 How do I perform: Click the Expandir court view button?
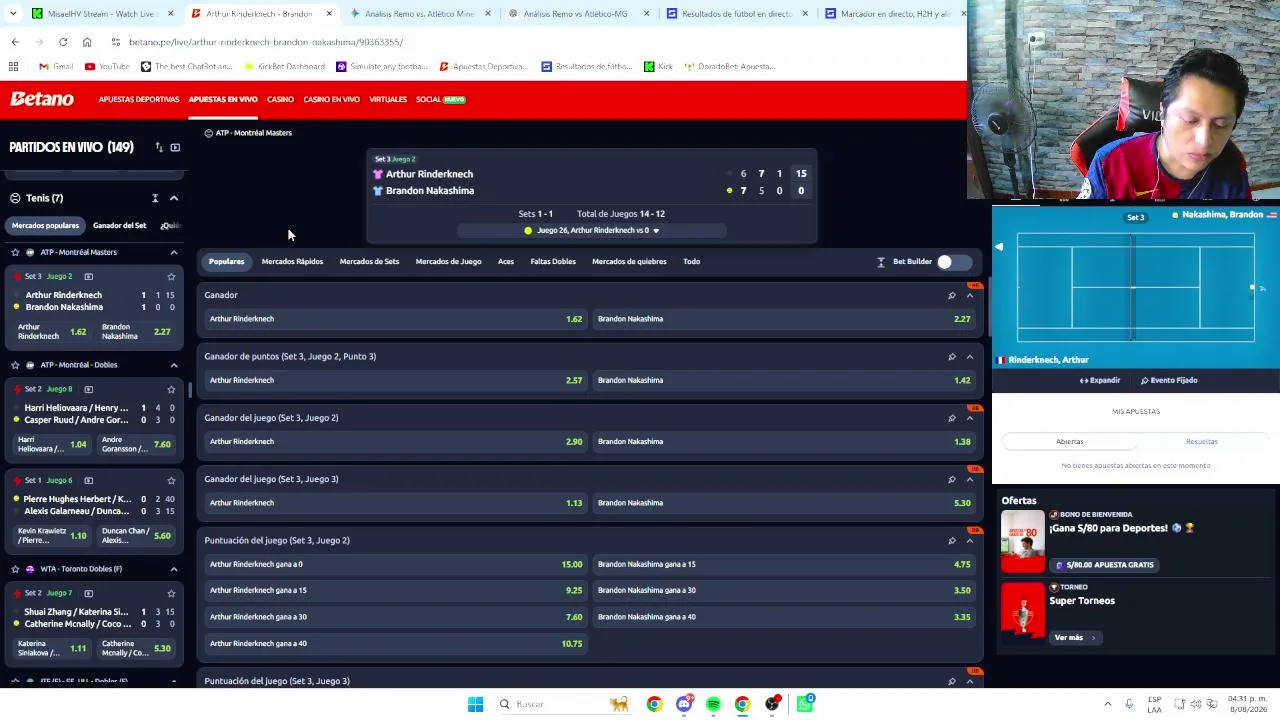1100,380
